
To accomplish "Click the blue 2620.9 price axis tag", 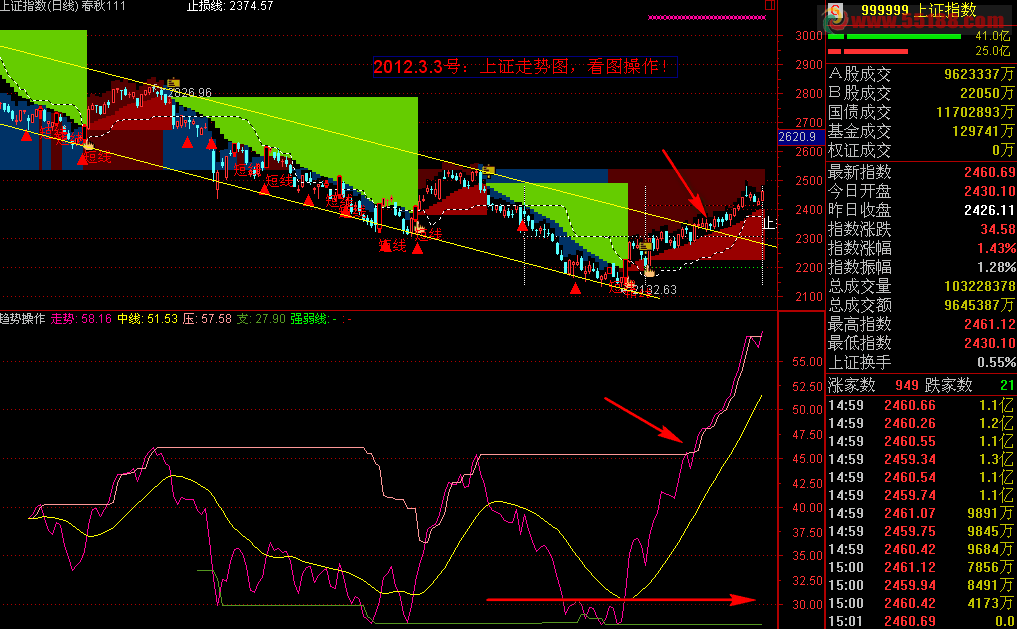I will click(801, 137).
